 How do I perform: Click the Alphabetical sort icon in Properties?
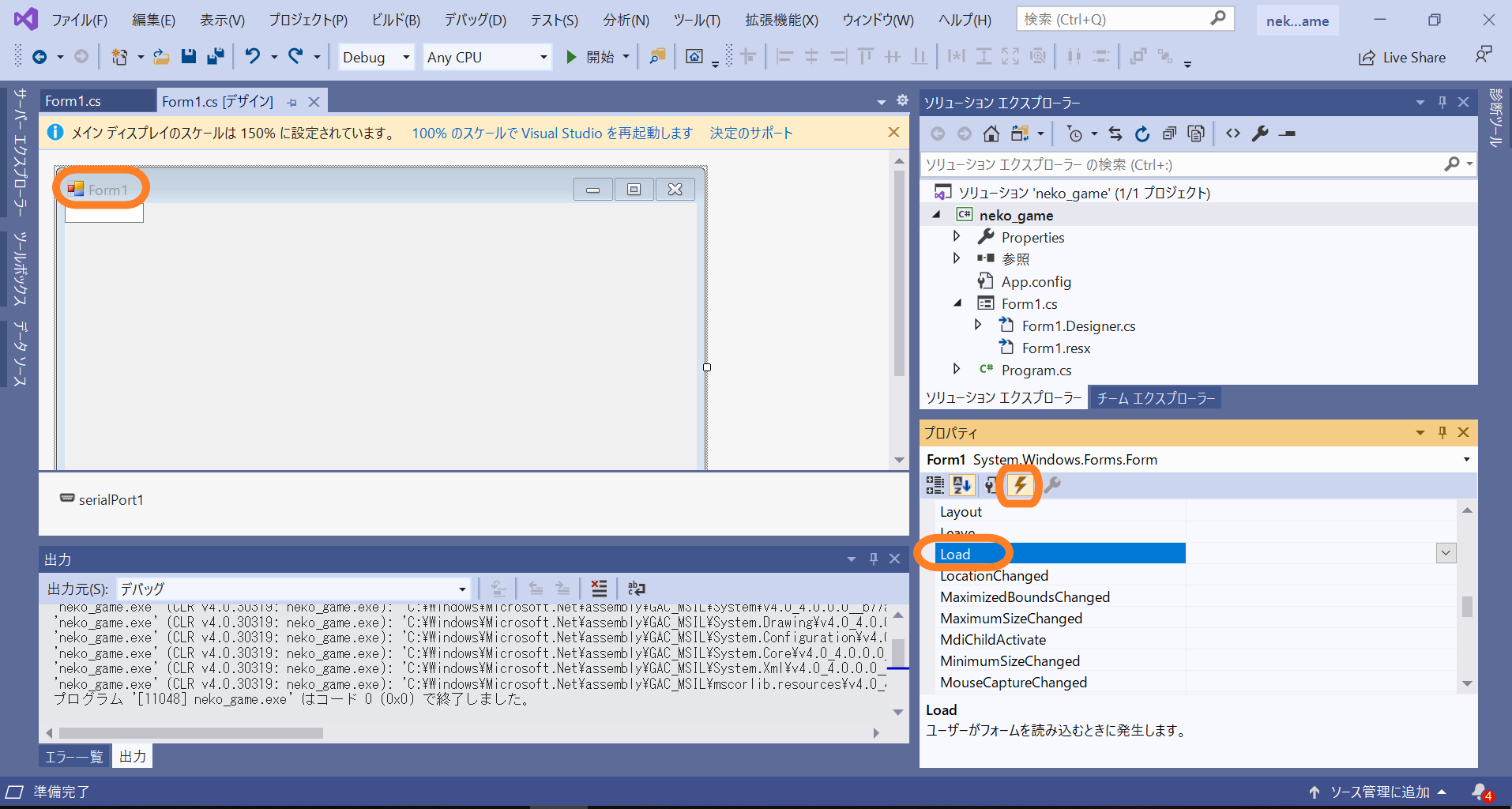[962, 485]
